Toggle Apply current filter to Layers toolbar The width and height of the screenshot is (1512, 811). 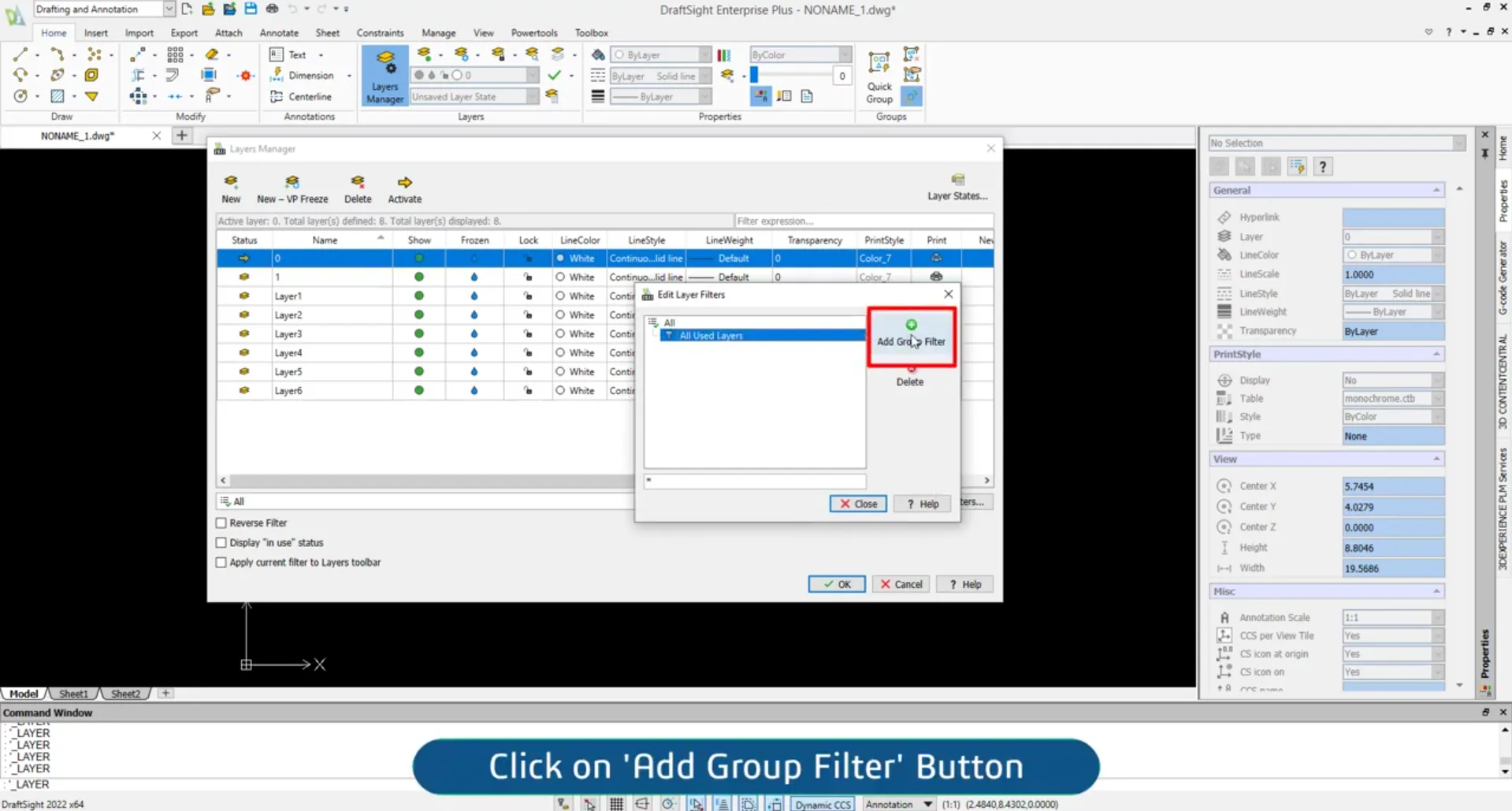click(221, 562)
